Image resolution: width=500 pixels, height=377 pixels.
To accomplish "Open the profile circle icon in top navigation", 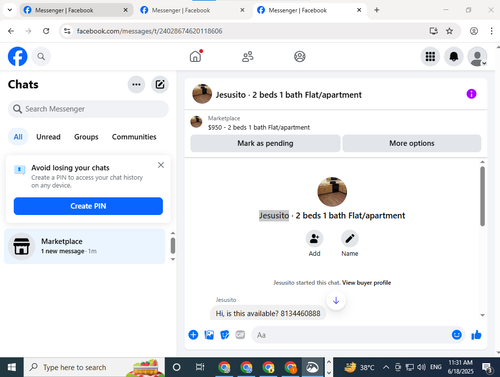I will point(300,57).
